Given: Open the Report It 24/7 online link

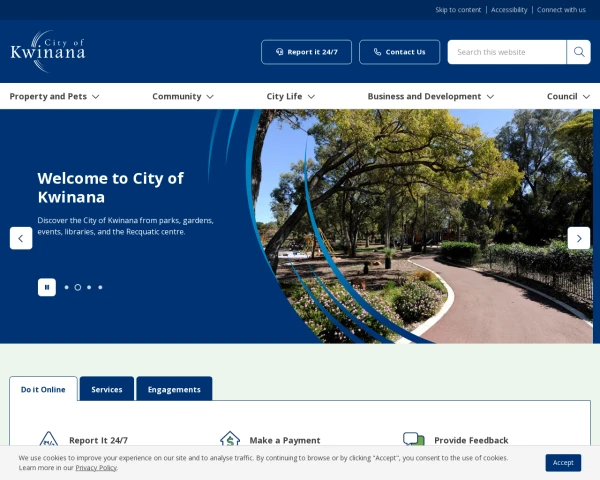Looking at the screenshot, I should [98, 440].
